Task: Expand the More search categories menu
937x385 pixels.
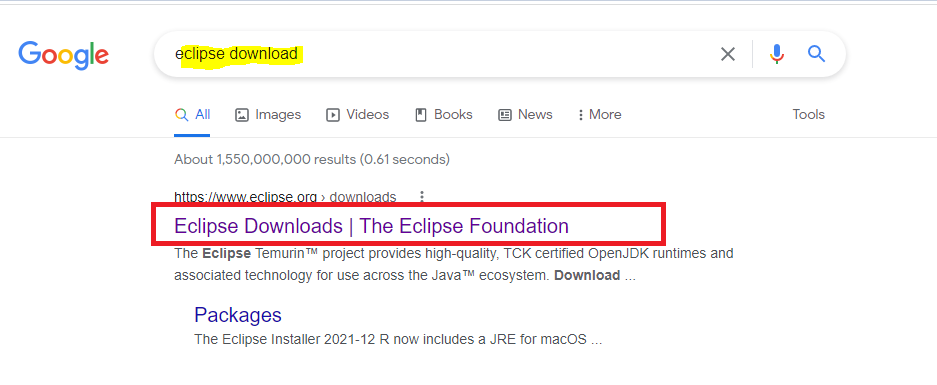Action: 599,115
